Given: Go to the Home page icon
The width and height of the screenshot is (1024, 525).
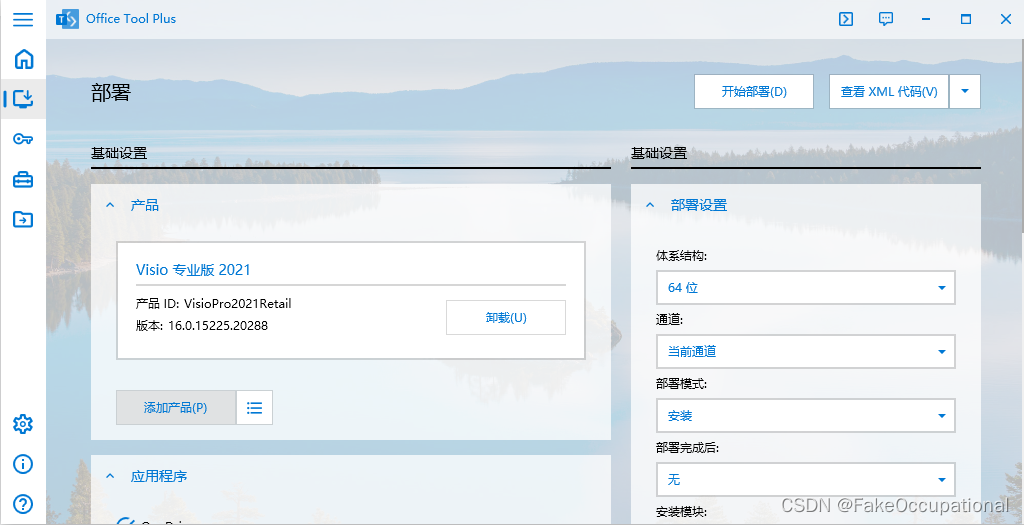Looking at the screenshot, I should 24,59.
